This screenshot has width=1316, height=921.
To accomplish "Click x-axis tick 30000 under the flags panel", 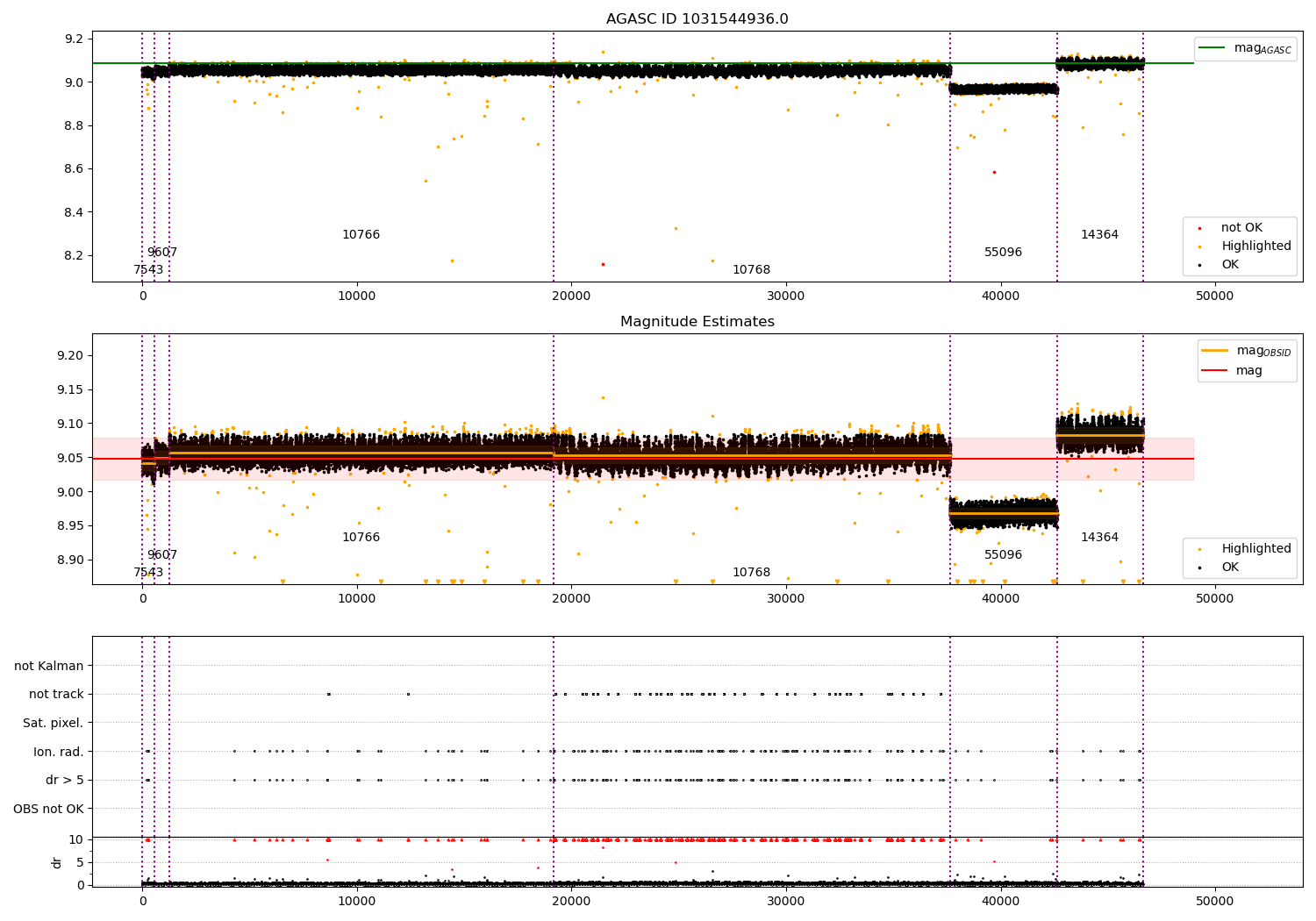I will 786,902.
